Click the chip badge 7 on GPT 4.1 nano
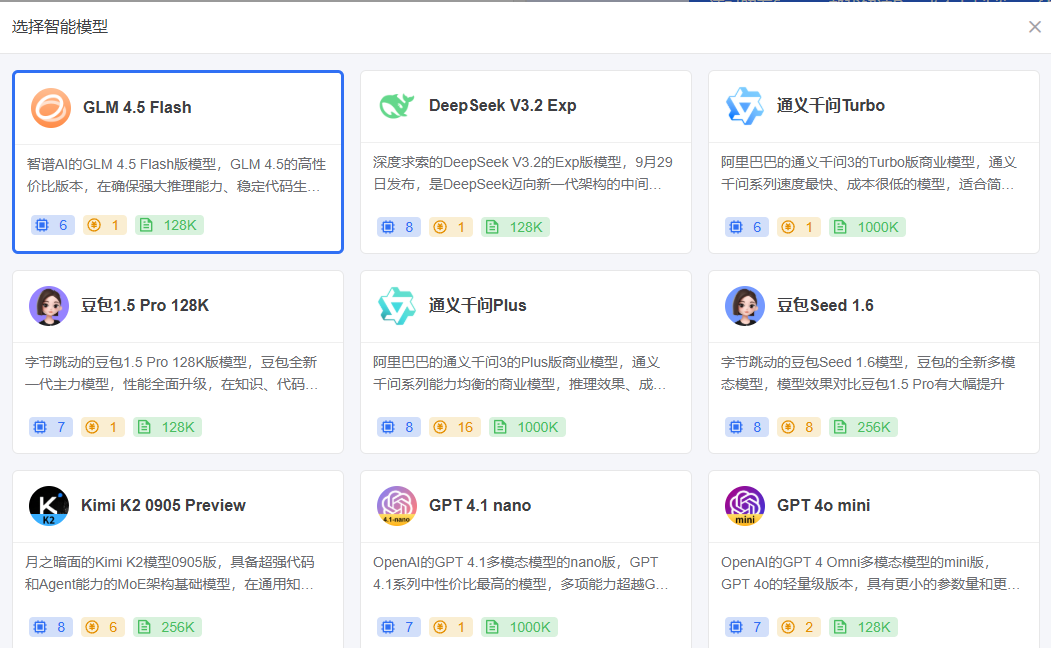 pyautogui.click(x=399, y=627)
